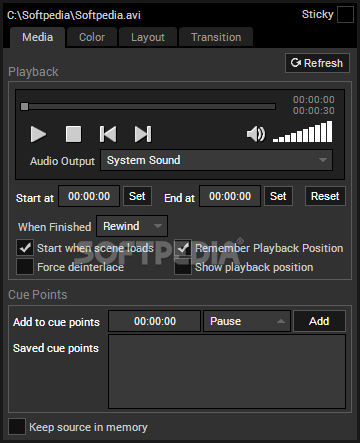The height and width of the screenshot is (443, 360).
Task: Click the 00:00:30 duration readout
Action: click(x=314, y=111)
